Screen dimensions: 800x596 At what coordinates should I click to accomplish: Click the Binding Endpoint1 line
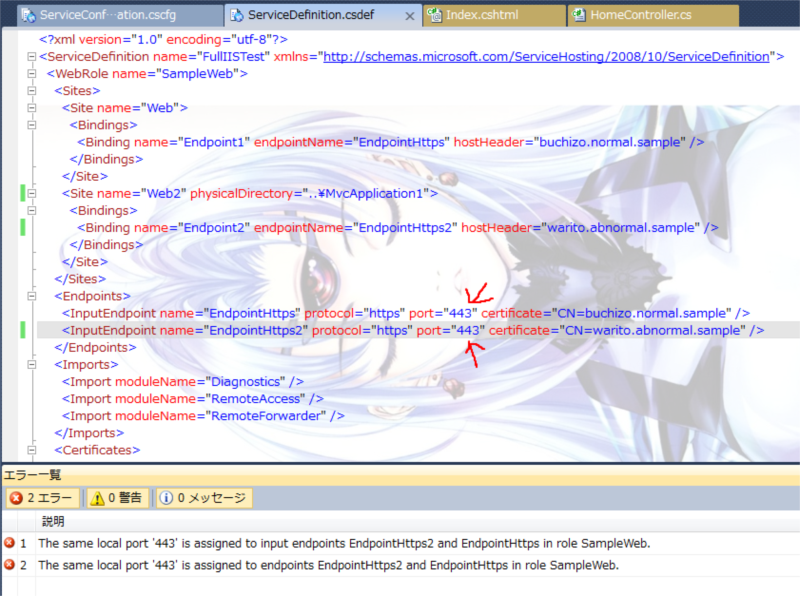[391, 142]
